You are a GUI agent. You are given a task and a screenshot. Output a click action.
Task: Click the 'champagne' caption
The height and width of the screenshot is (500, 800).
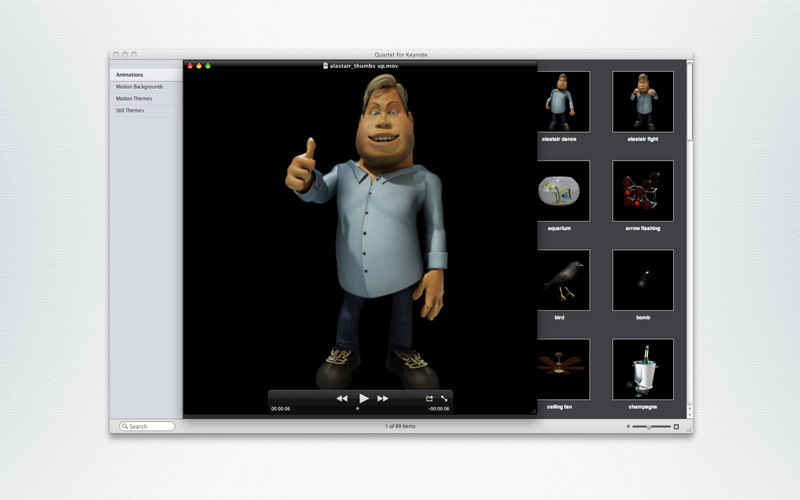pyautogui.click(x=643, y=407)
